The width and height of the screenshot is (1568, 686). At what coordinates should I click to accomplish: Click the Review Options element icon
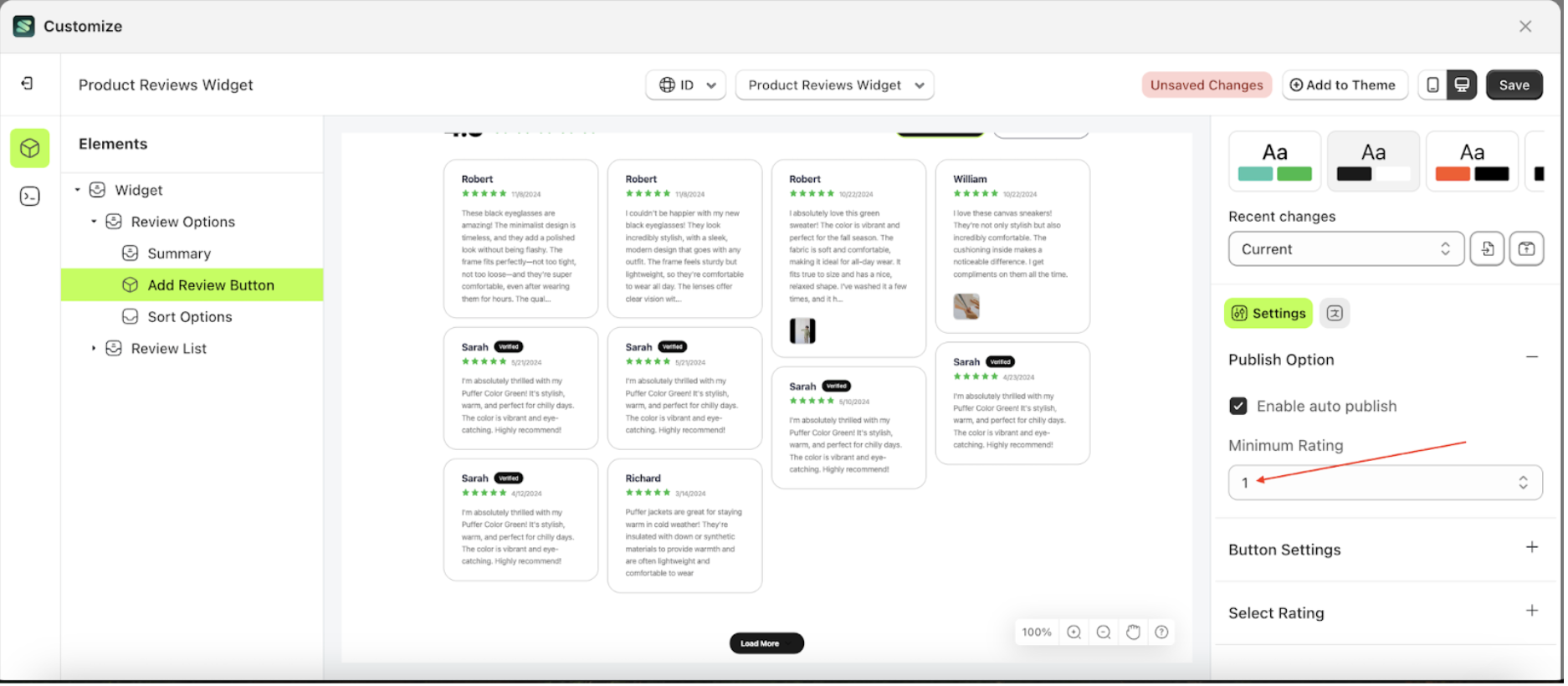click(x=115, y=223)
